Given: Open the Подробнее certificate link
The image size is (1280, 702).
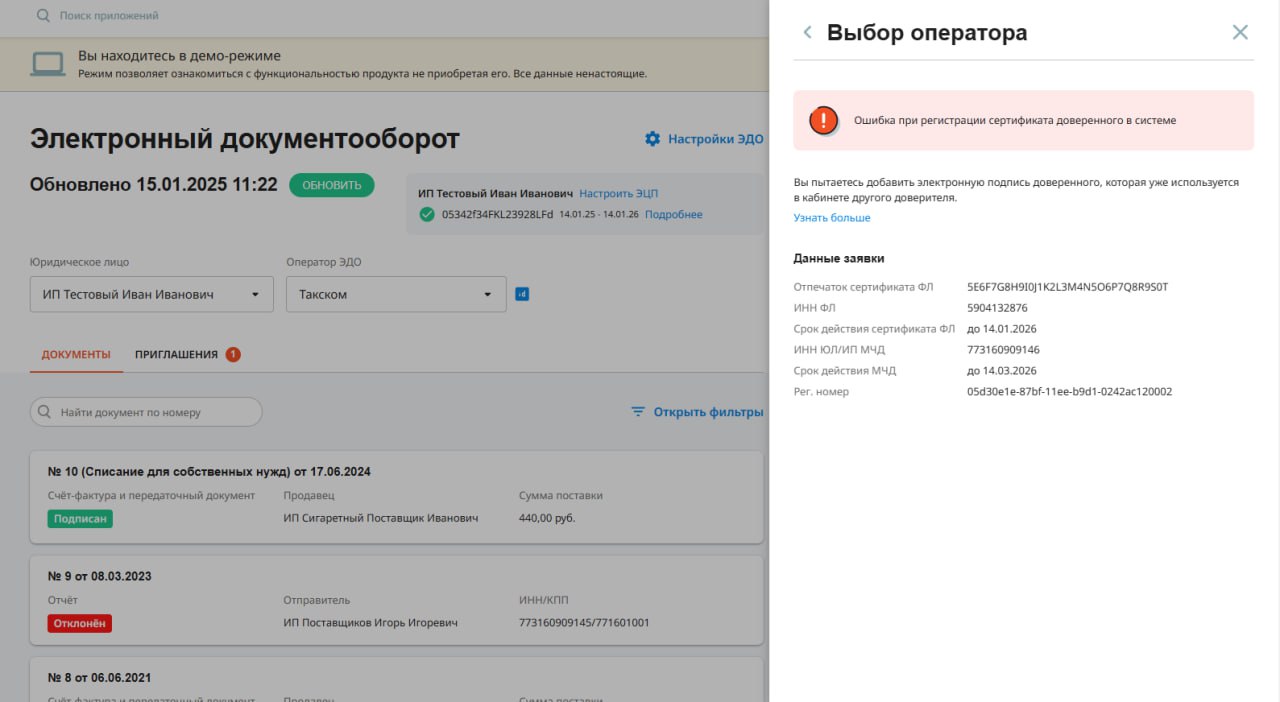Looking at the screenshot, I should (x=673, y=214).
